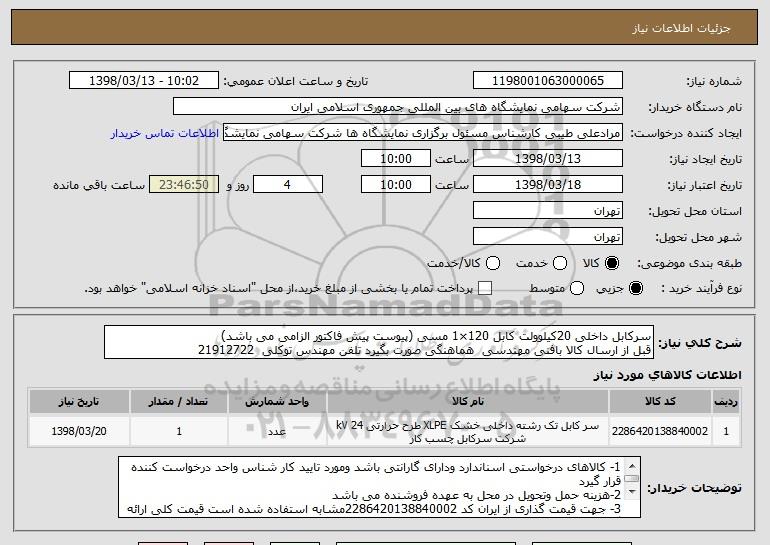The image size is (770, 545).
Task: Click the product code 228642013884​0002 cell
Action: click(660, 431)
